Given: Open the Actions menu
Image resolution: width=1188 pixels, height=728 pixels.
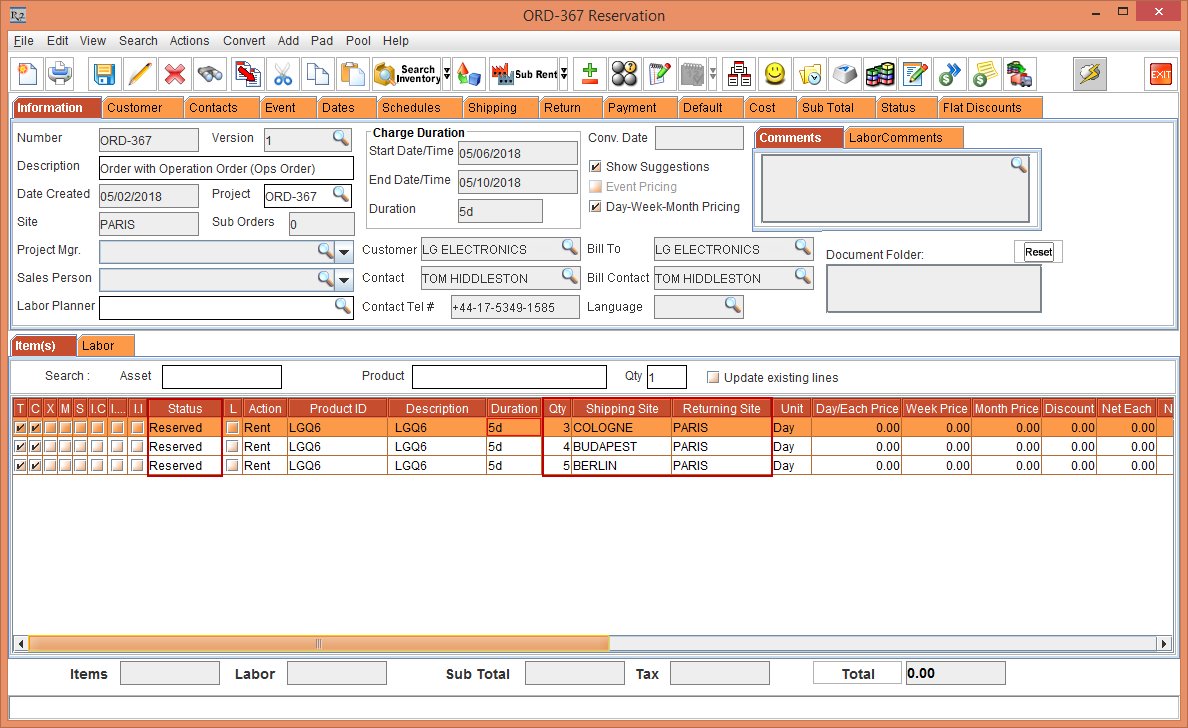Looking at the screenshot, I should click(x=189, y=41).
